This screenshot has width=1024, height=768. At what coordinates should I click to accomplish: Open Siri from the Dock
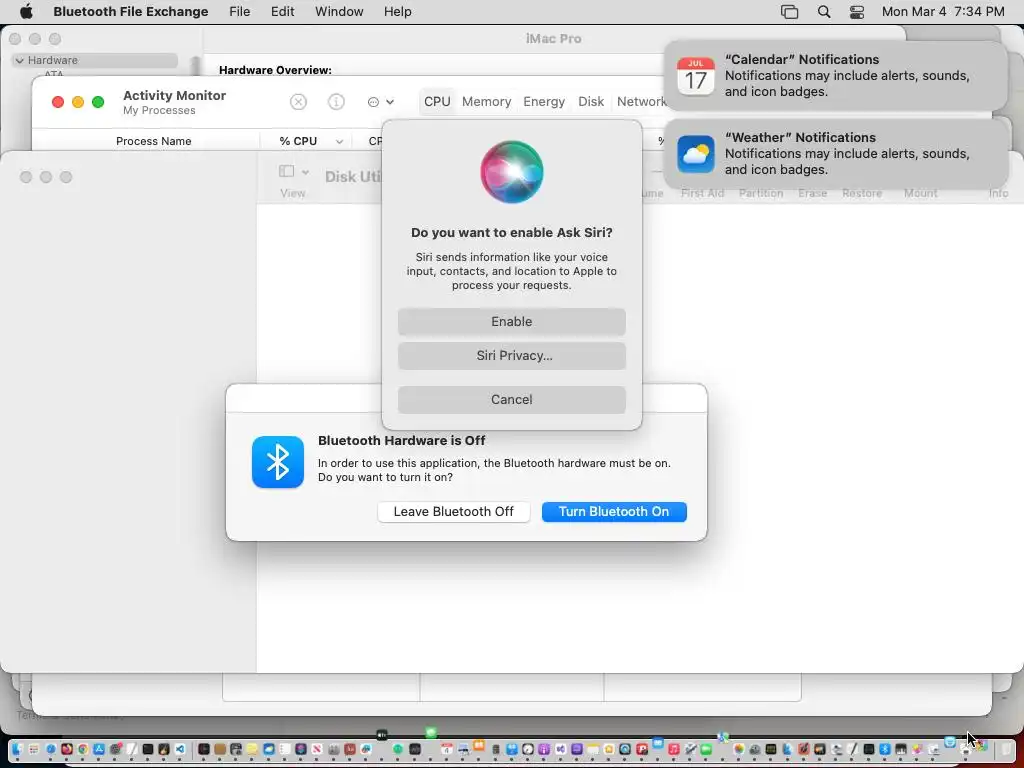click(300, 748)
